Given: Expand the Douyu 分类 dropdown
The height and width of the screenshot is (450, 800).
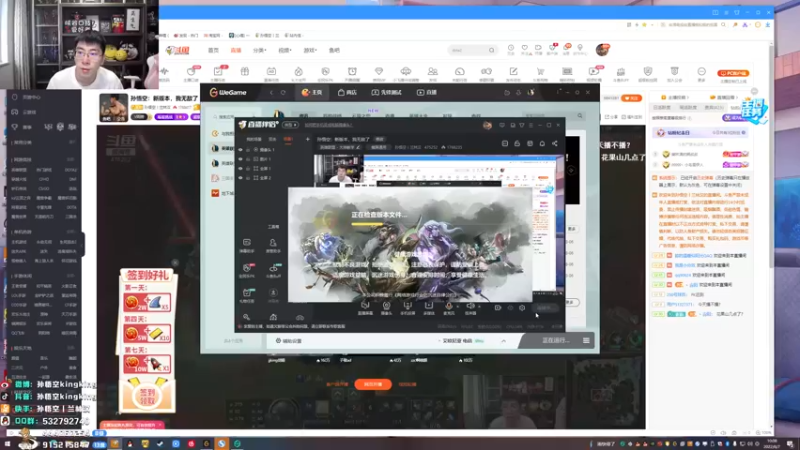Looking at the screenshot, I should 260,51.
